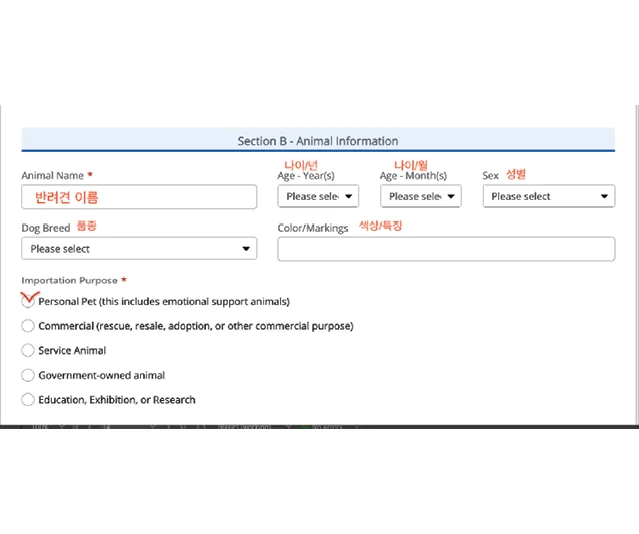Click the Color/Markings text field
Screen dimensions: 639x534
coord(446,249)
